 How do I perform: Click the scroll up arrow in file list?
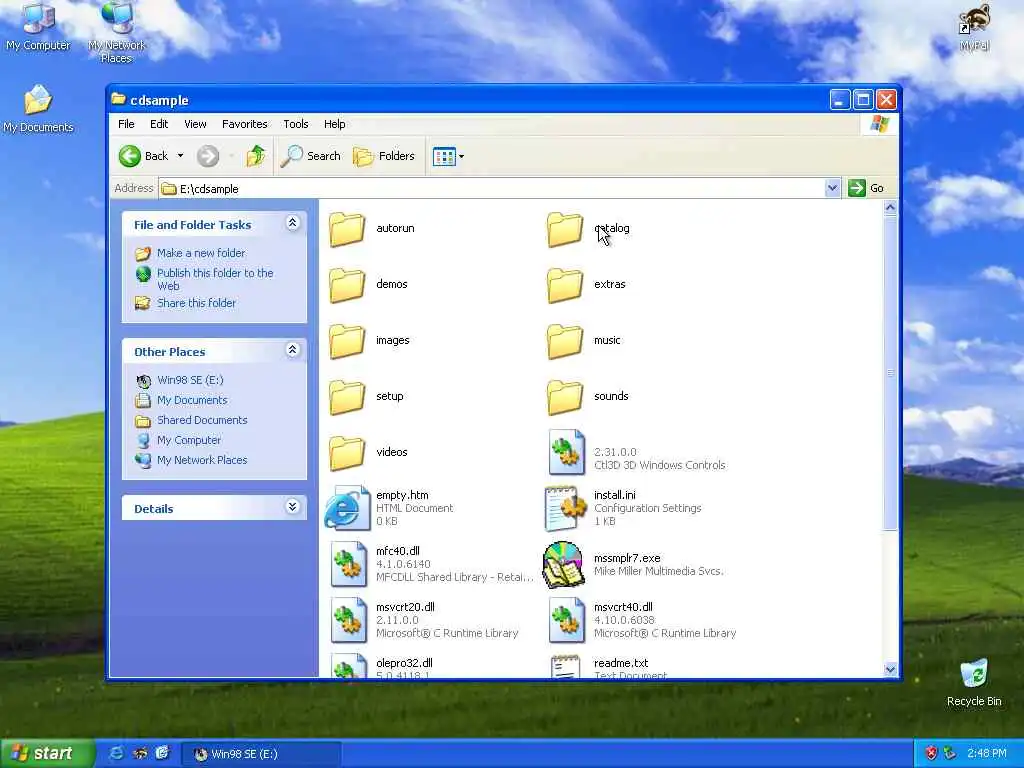pyautogui.click(x=890, y=208)
